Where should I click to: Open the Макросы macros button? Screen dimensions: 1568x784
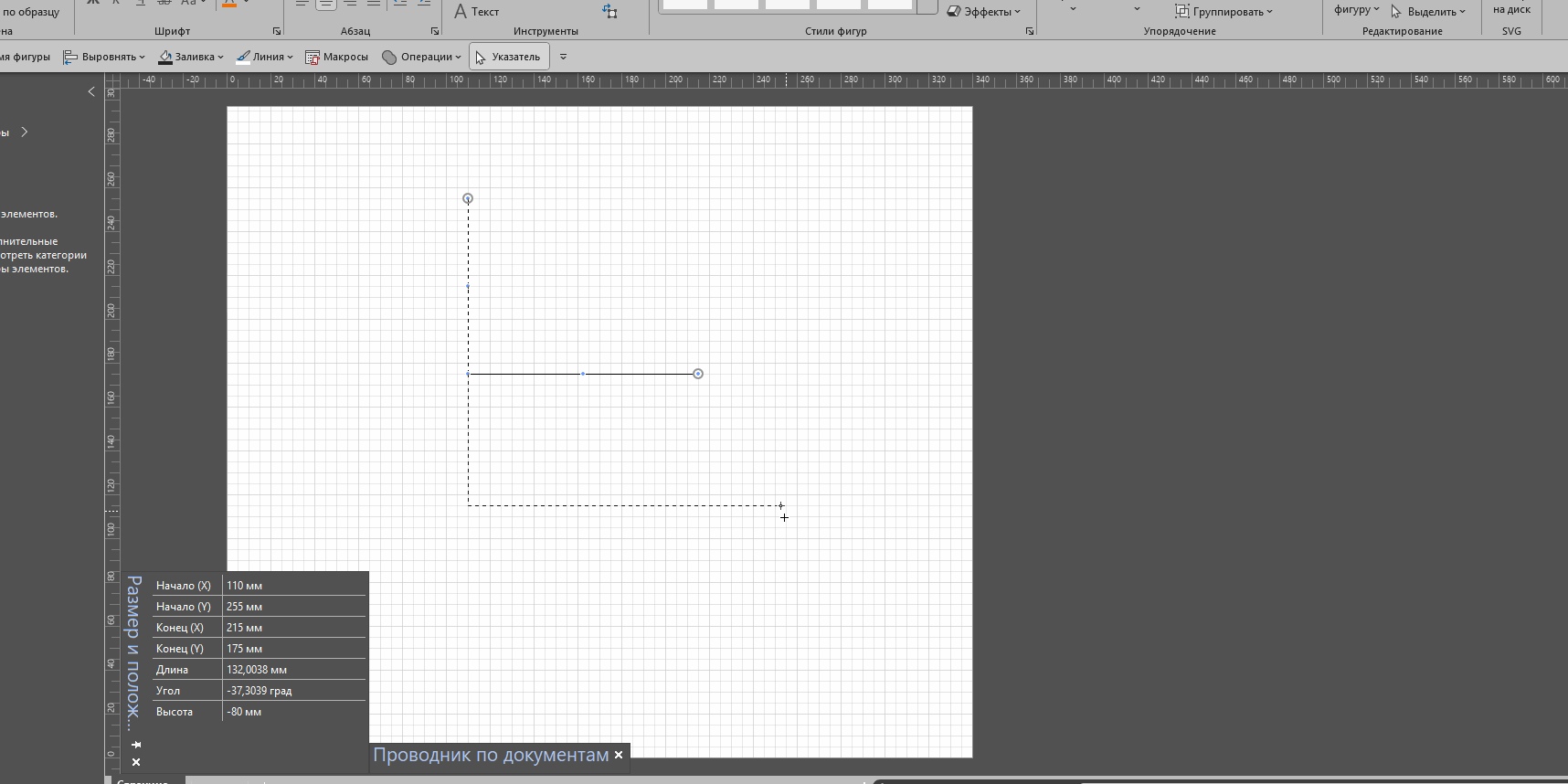coord(337,57)
